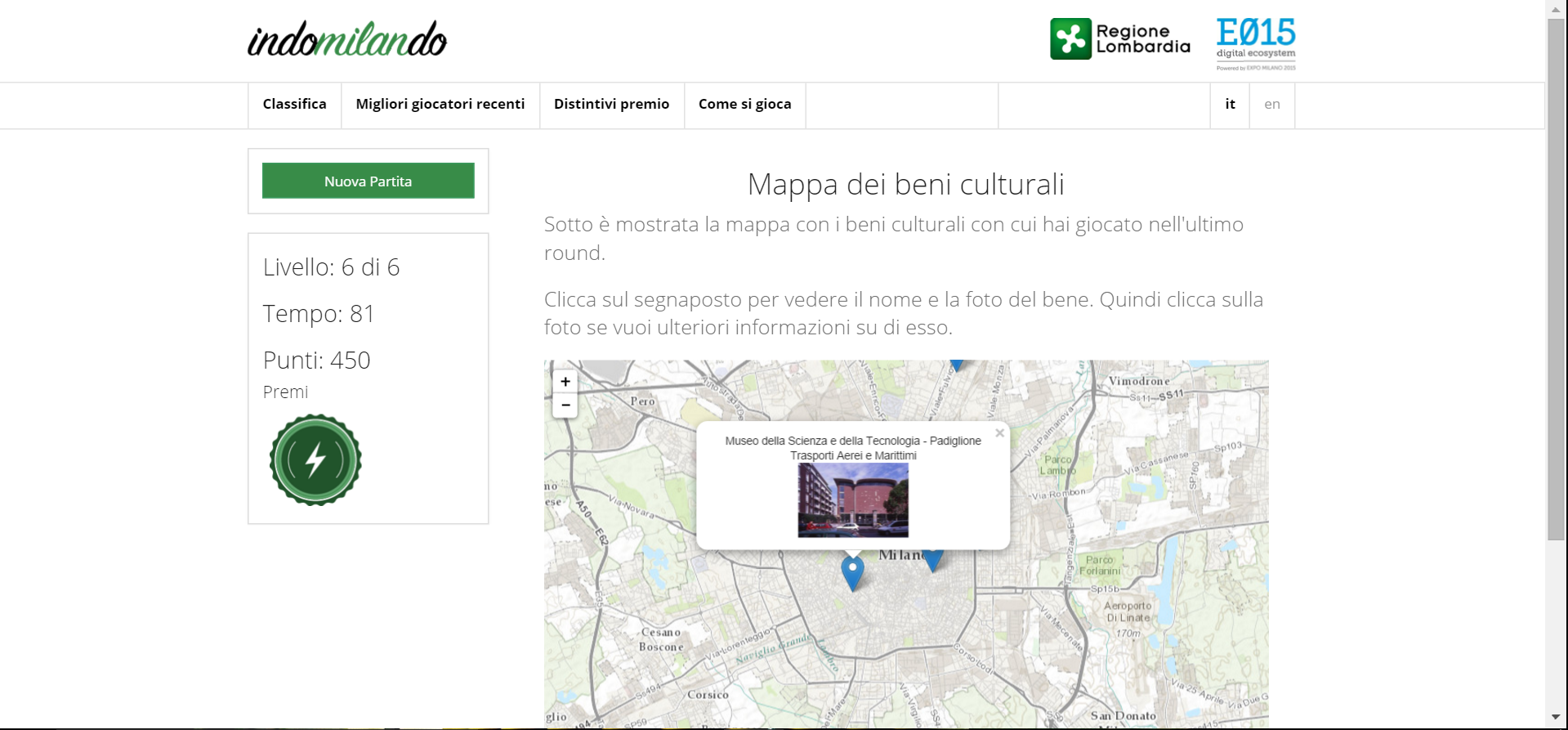Zoom out on the map
The image size is (1568, 730).
coord(565,405)
